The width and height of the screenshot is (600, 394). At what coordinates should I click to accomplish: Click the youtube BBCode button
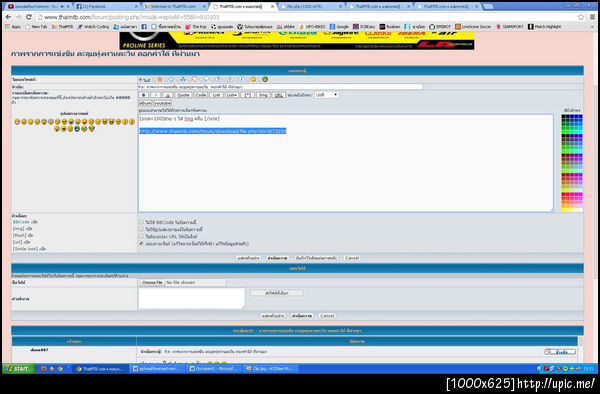[x=163, y=103]
